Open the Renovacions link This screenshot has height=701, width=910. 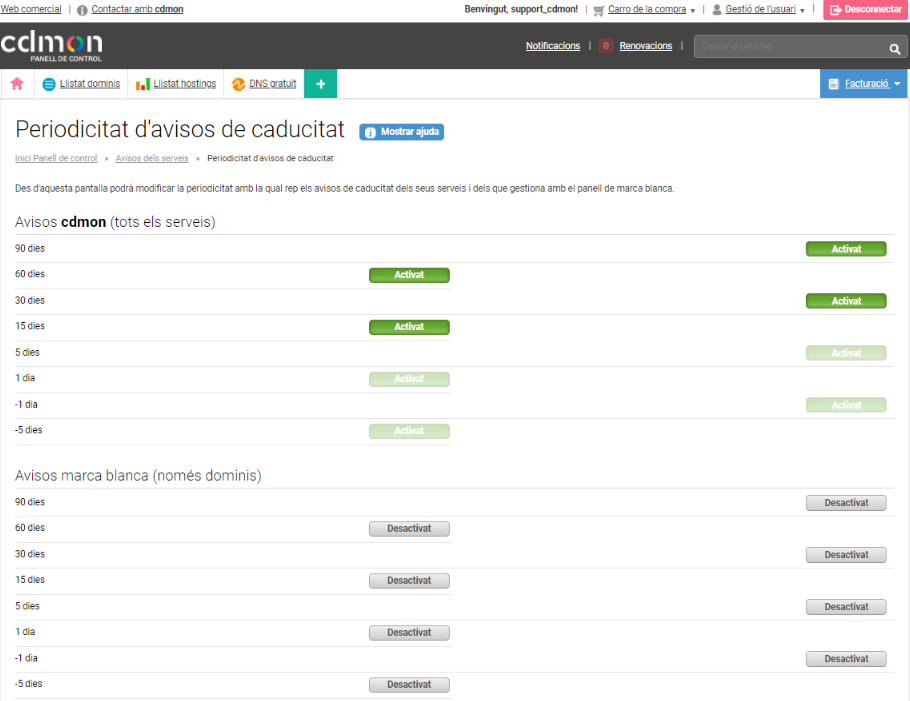click(x=645, y=46)
